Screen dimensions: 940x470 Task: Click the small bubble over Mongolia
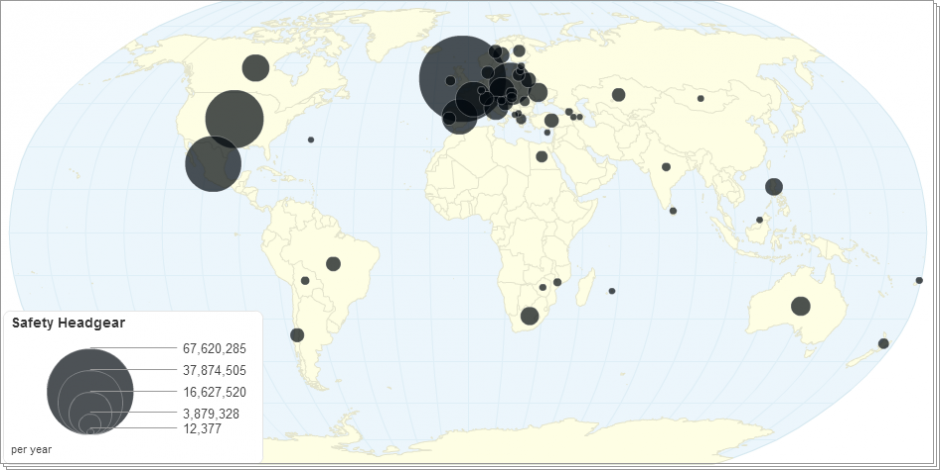click(700, 98)
